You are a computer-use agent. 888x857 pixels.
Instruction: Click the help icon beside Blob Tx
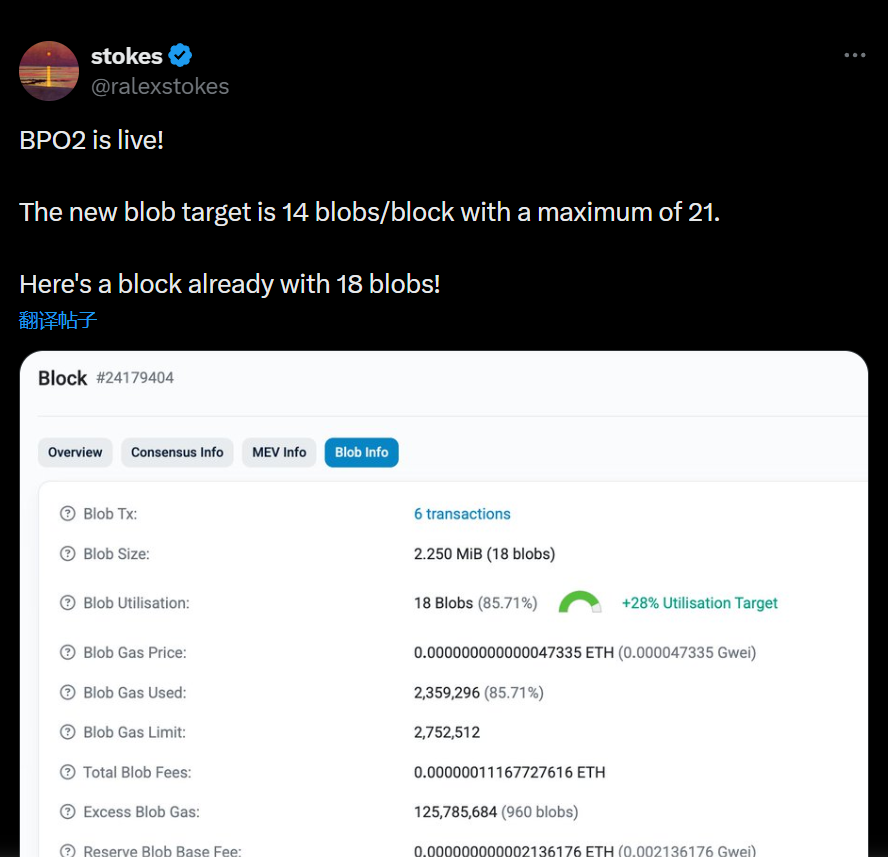tap(68, 514)
